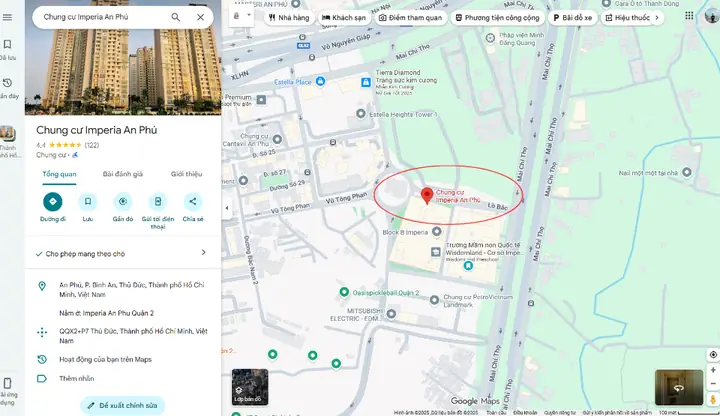Viewport: 720px width, 416px height.
Task: Switch to the Giới thiệu tab
Action: [186, 174]
